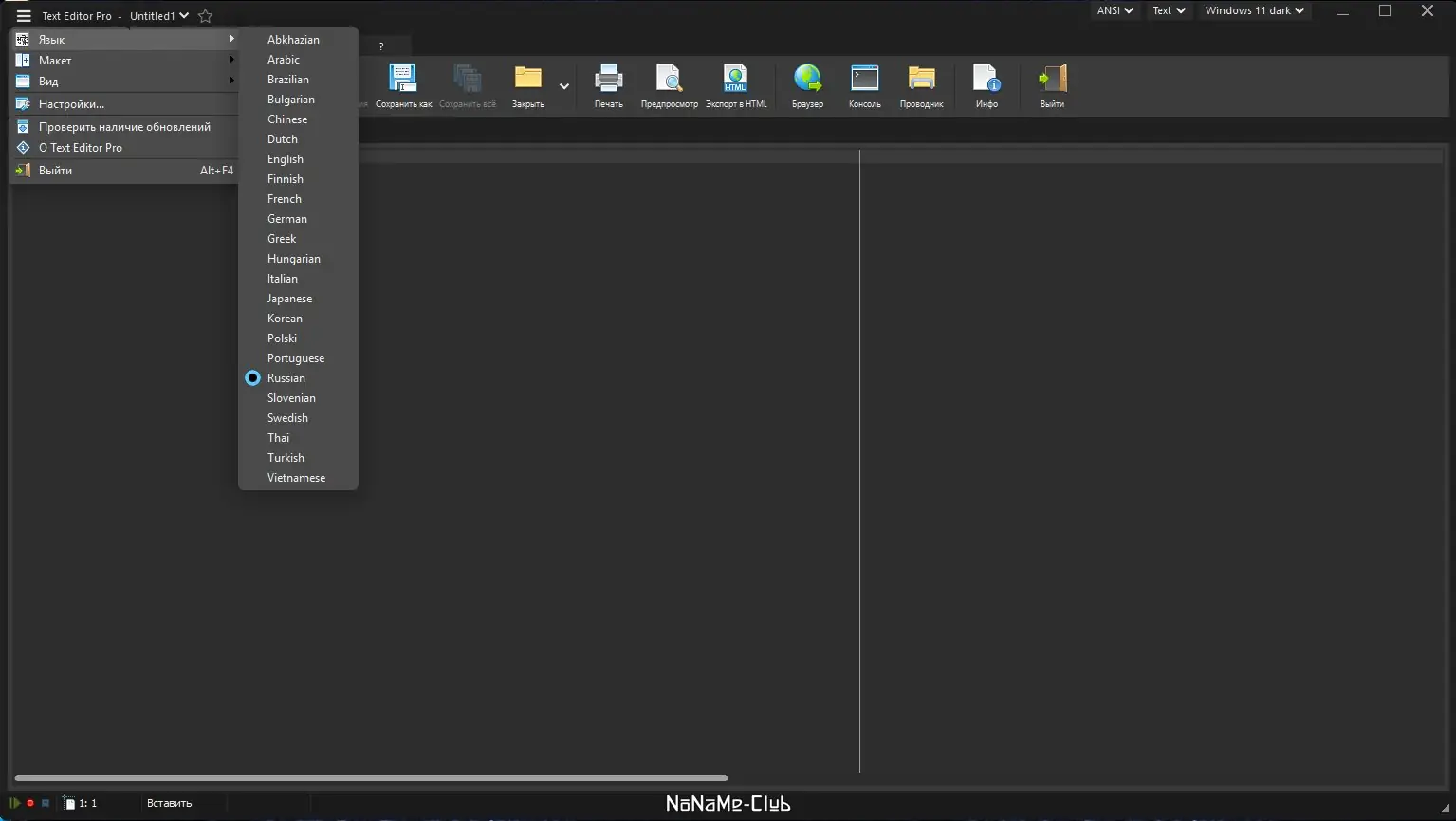Open О Text Editor Pro
This screenshot has width=1456, height=821.
tap(124, 148)
